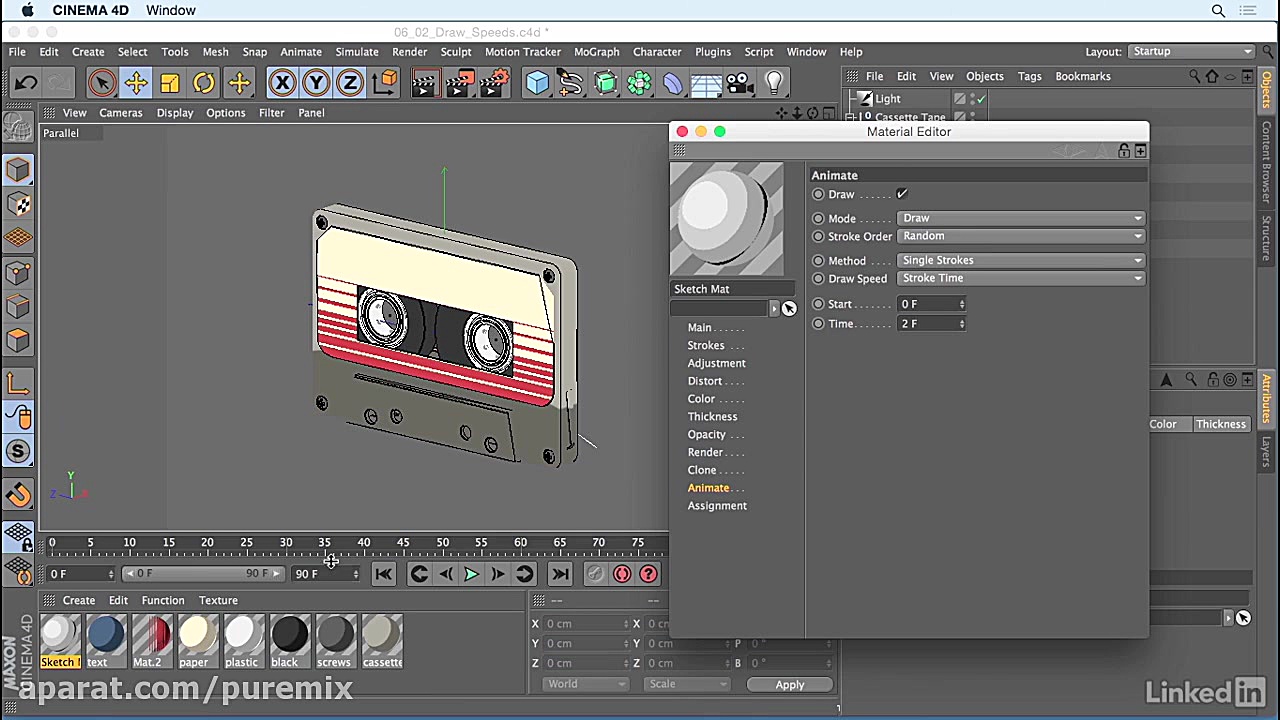Select the paper material swatch
1280x720 pixels.
[x=196, y=640]
